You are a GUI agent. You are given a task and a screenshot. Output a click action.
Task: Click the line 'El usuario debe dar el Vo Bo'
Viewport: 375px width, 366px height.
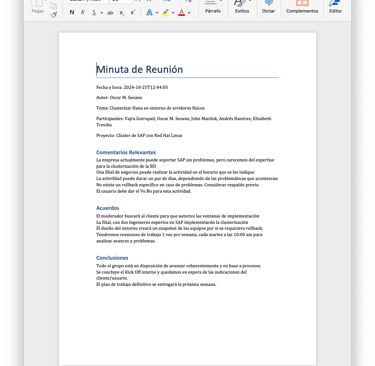[x=144, y=191]
